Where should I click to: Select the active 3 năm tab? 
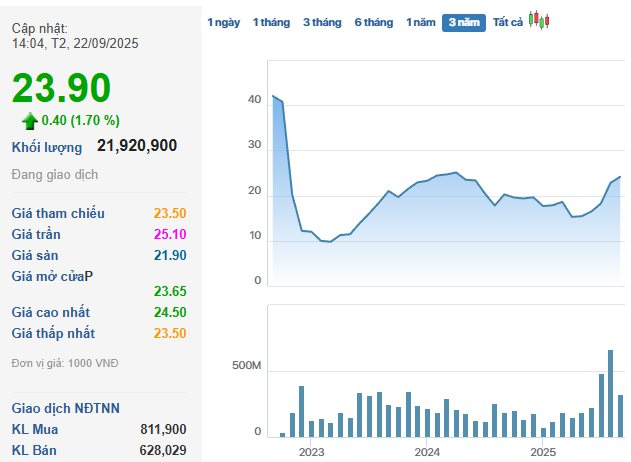pyautogui.click(x=464, y=22)
